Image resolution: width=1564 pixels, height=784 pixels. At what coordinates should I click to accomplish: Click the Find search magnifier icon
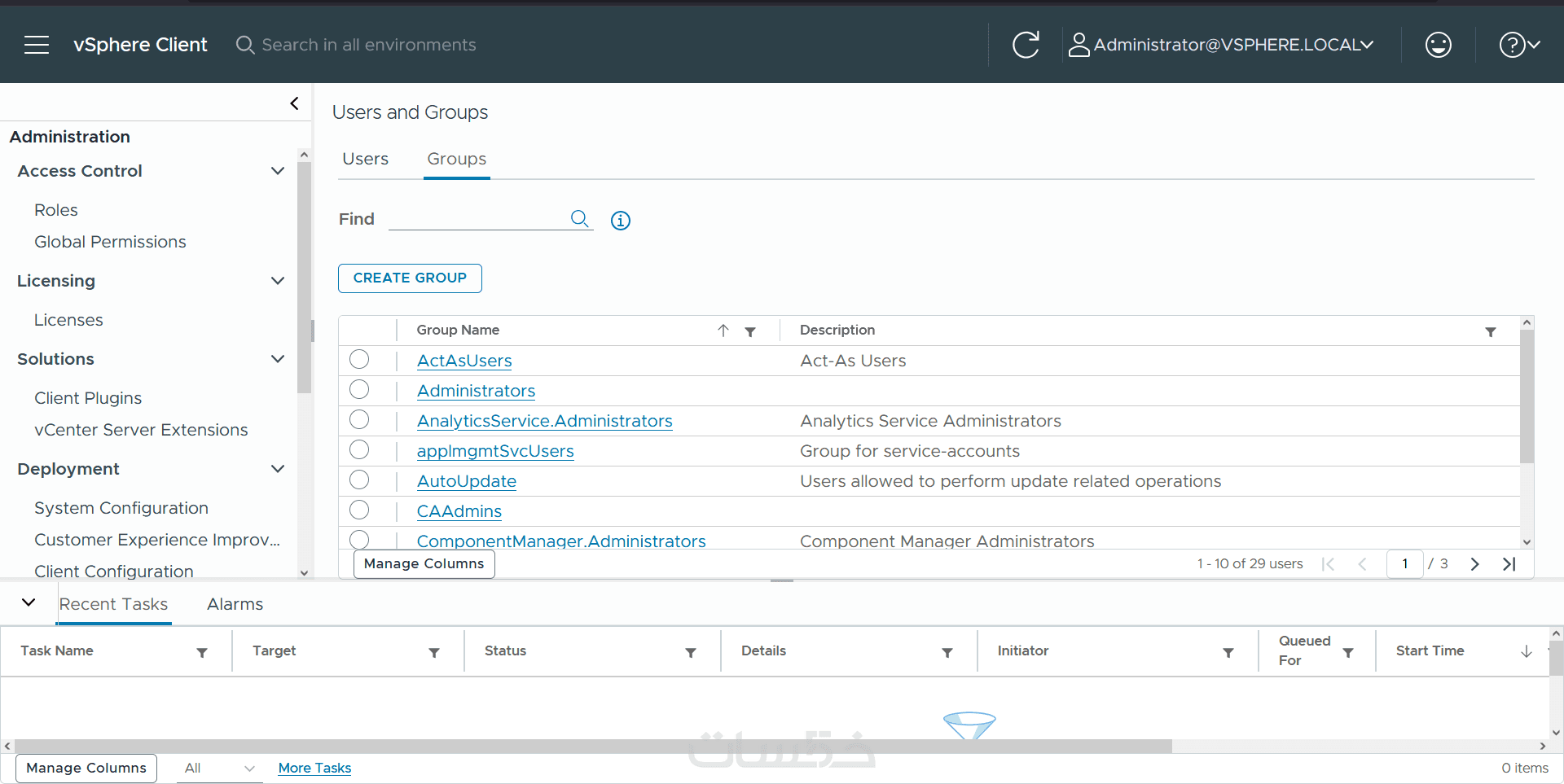click(579, 218)
